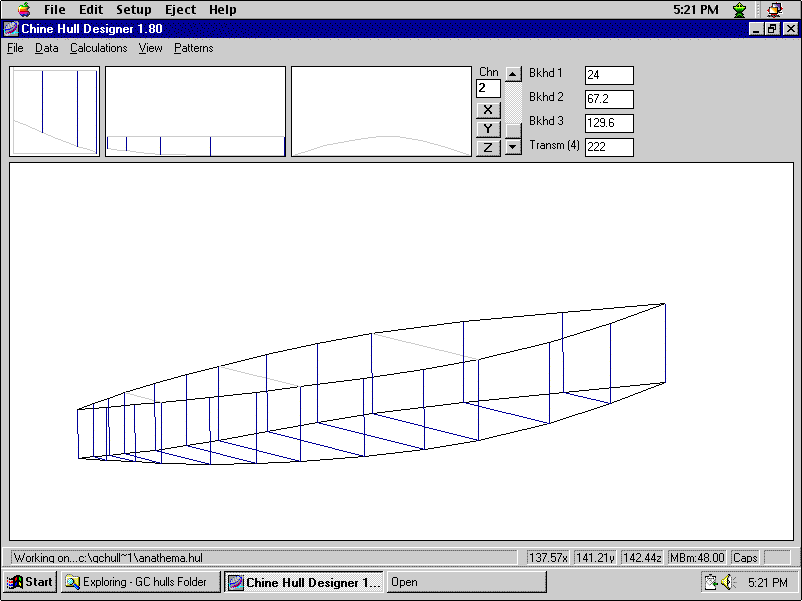Click the green figure icon in top bar
Image resolution: width=802 pixels, height=601 pixels.
tap(739, 10)
